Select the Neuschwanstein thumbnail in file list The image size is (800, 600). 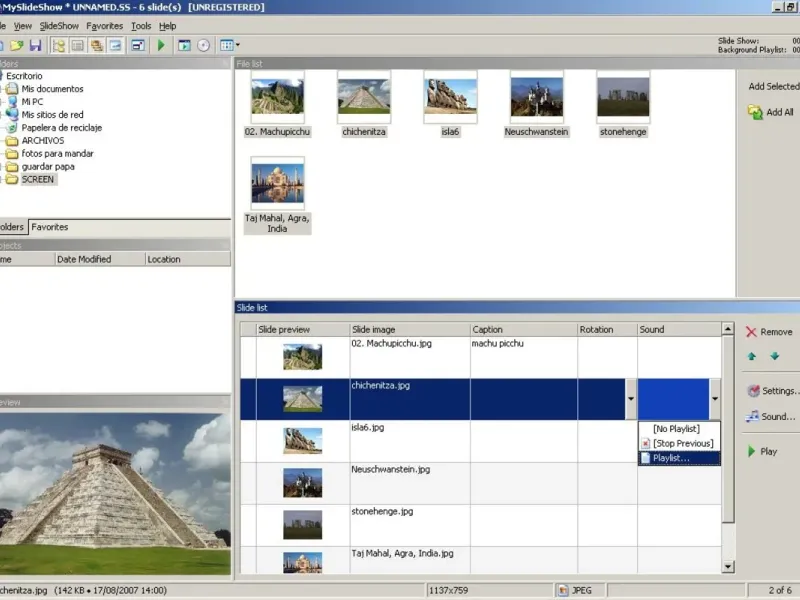tap(536, 98)
